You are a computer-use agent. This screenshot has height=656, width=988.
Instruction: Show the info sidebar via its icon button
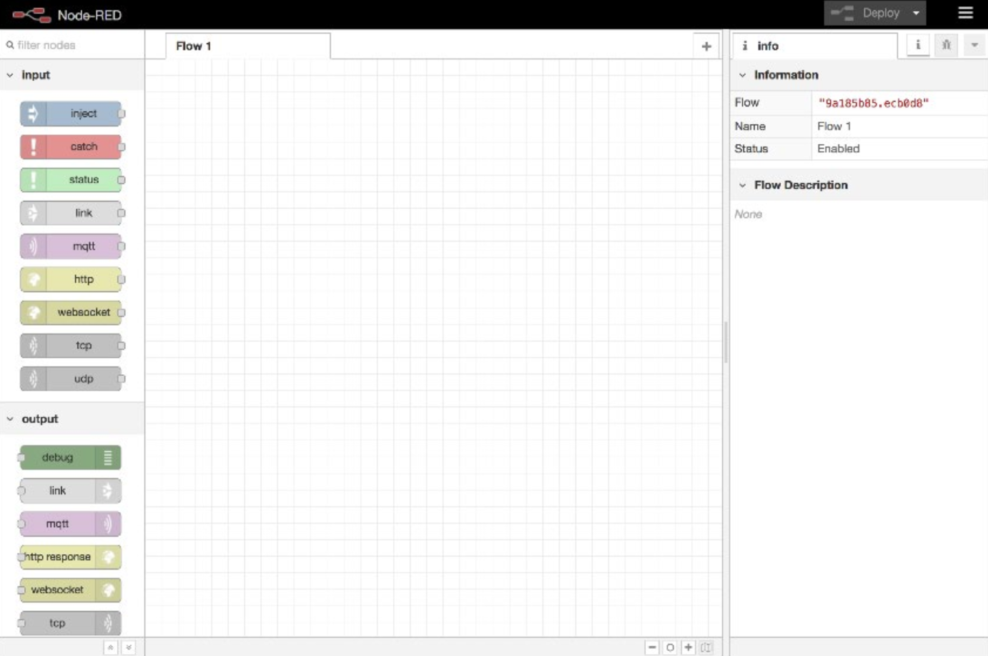(918, 45)
